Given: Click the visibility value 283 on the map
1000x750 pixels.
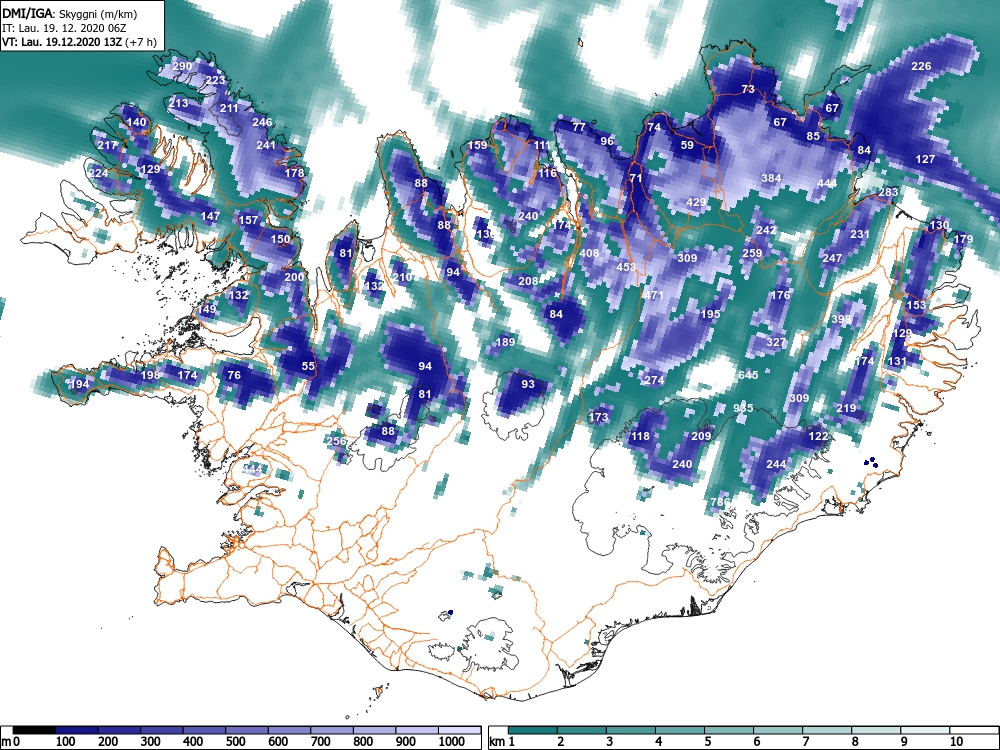Looking at the screenshot, I should (x=888, y=192).
